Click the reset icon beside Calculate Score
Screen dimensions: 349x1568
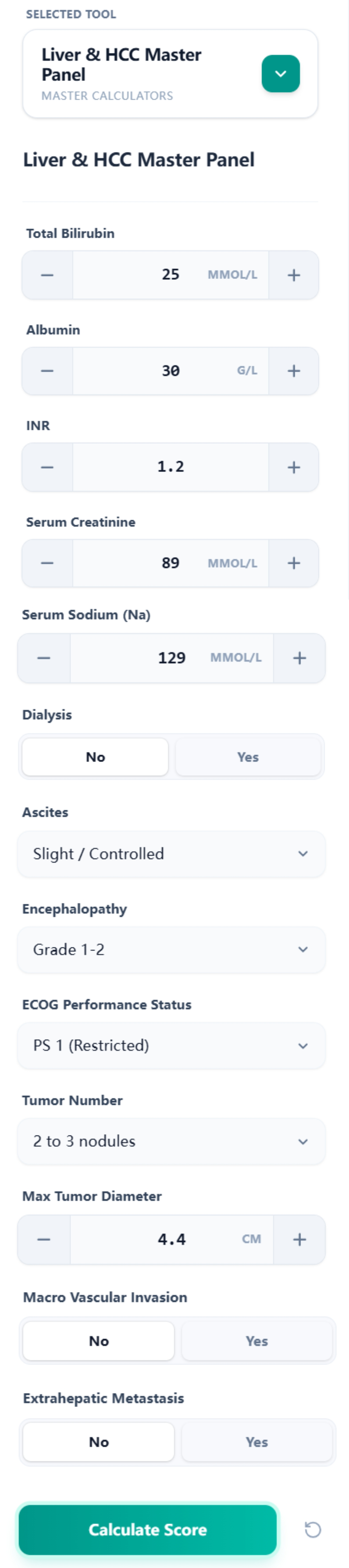(313, 1530)
